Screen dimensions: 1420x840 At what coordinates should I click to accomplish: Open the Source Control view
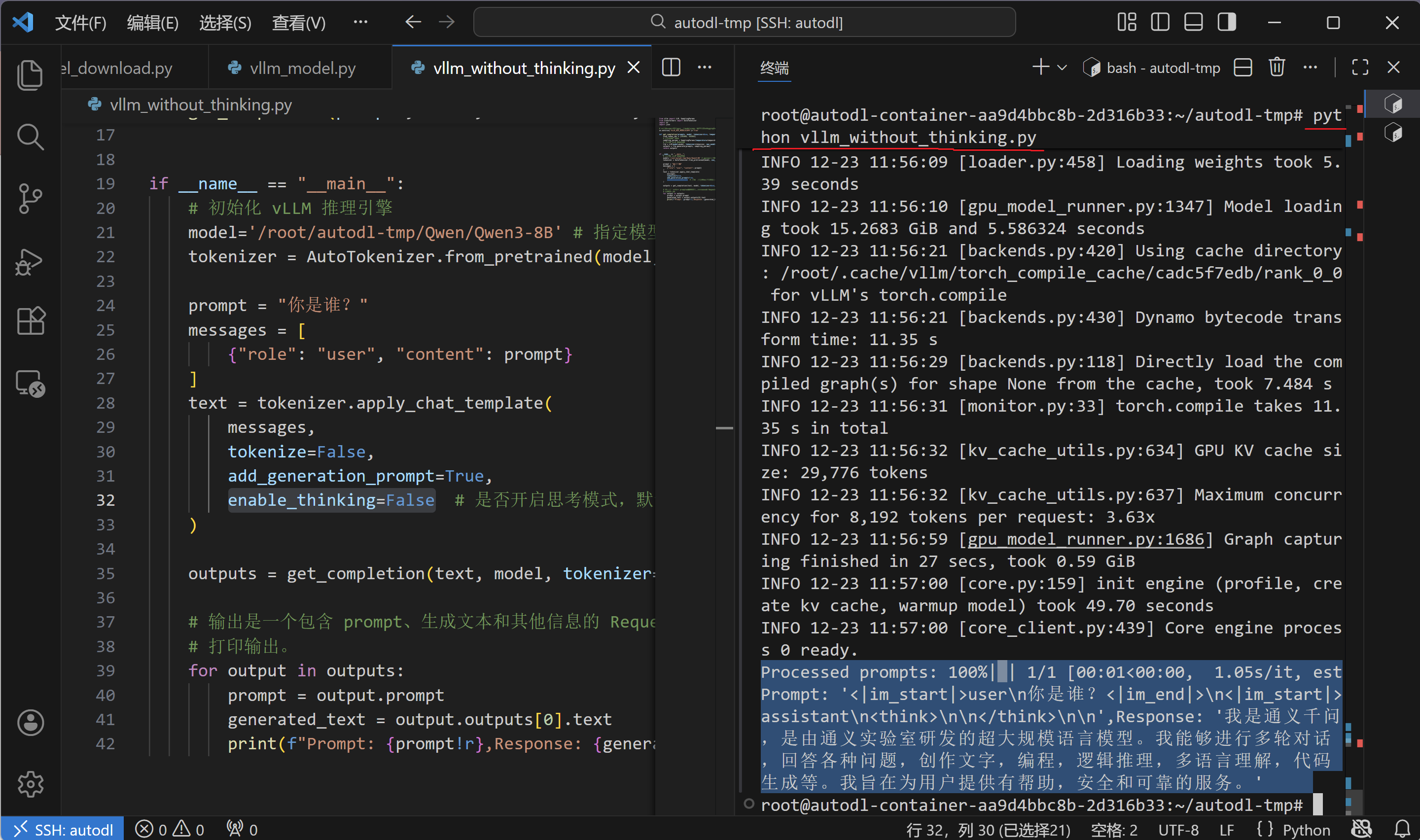pos(30,199)
